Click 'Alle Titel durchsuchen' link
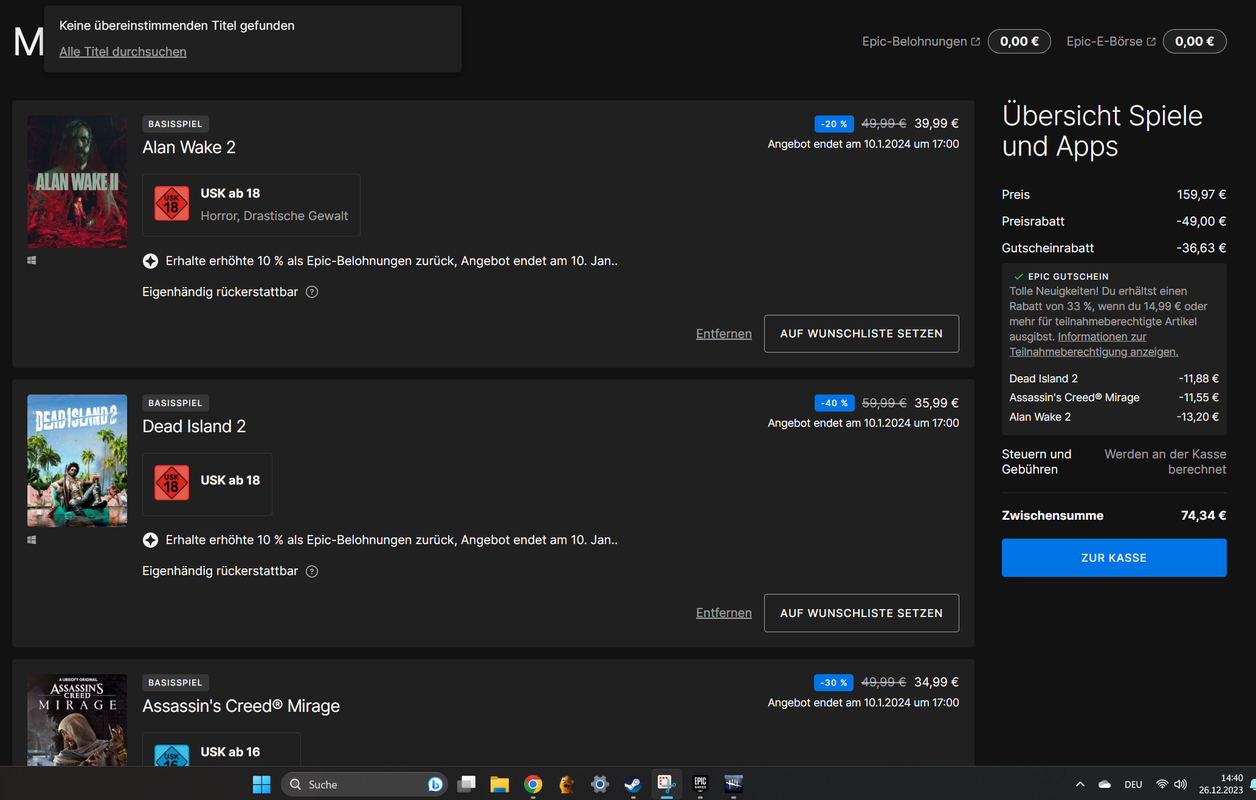Image resolution: width=1256 pixels, height=800 pixels. coord(123,52)
